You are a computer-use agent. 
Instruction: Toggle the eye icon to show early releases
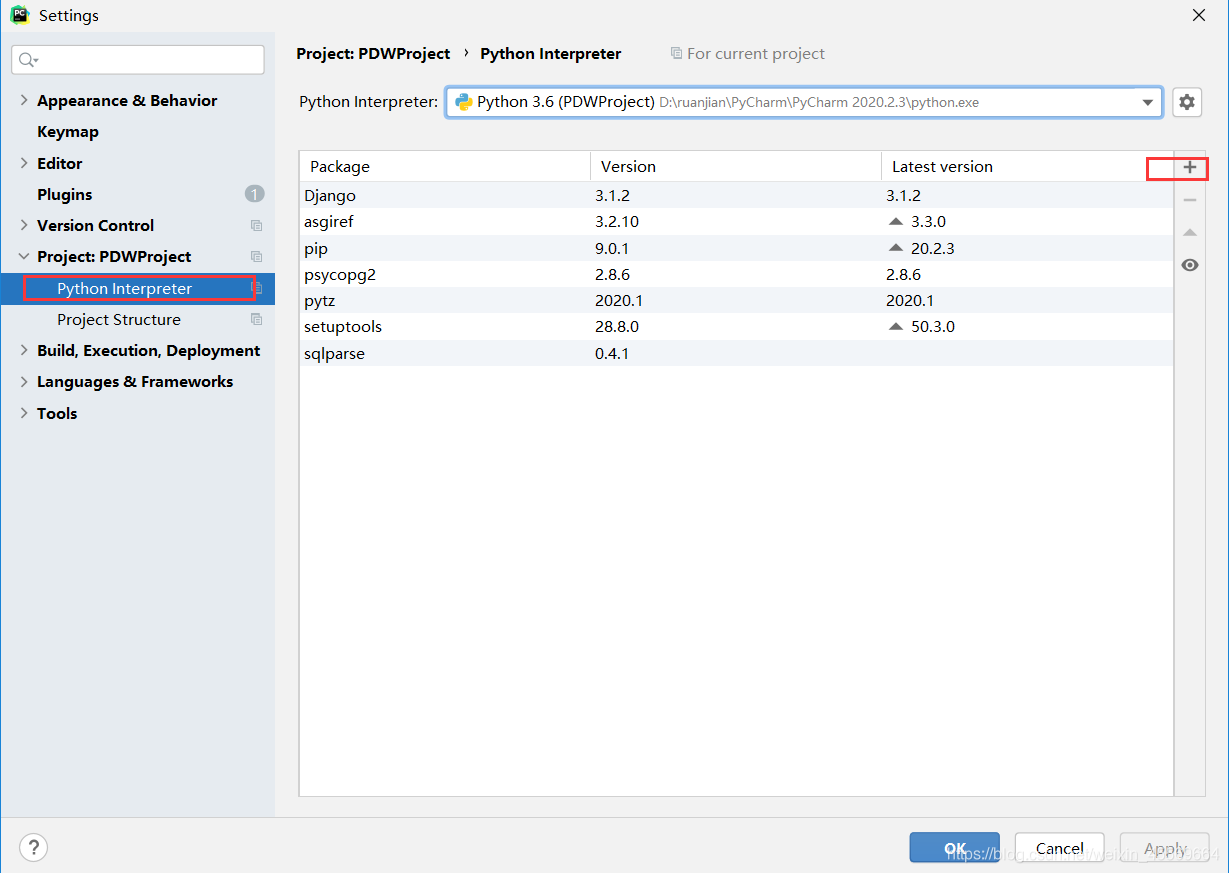tap(1189, 265)
